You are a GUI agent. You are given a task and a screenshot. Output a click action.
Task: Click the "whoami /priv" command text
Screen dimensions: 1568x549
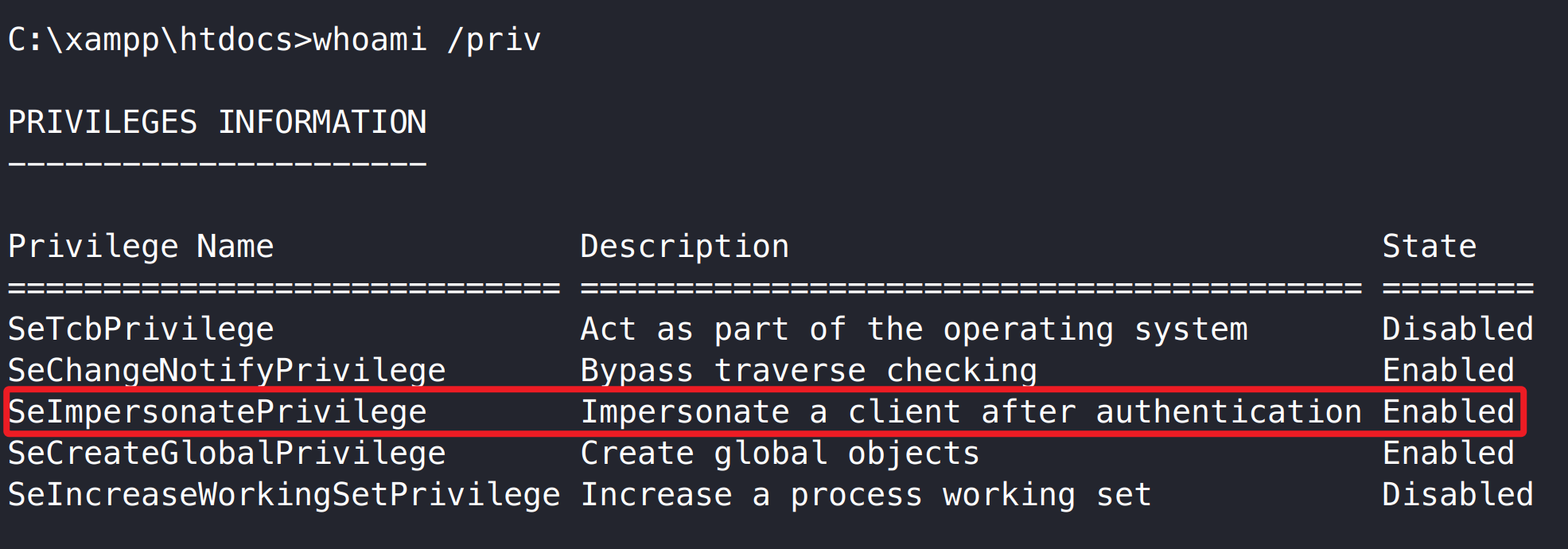(427, 40)
